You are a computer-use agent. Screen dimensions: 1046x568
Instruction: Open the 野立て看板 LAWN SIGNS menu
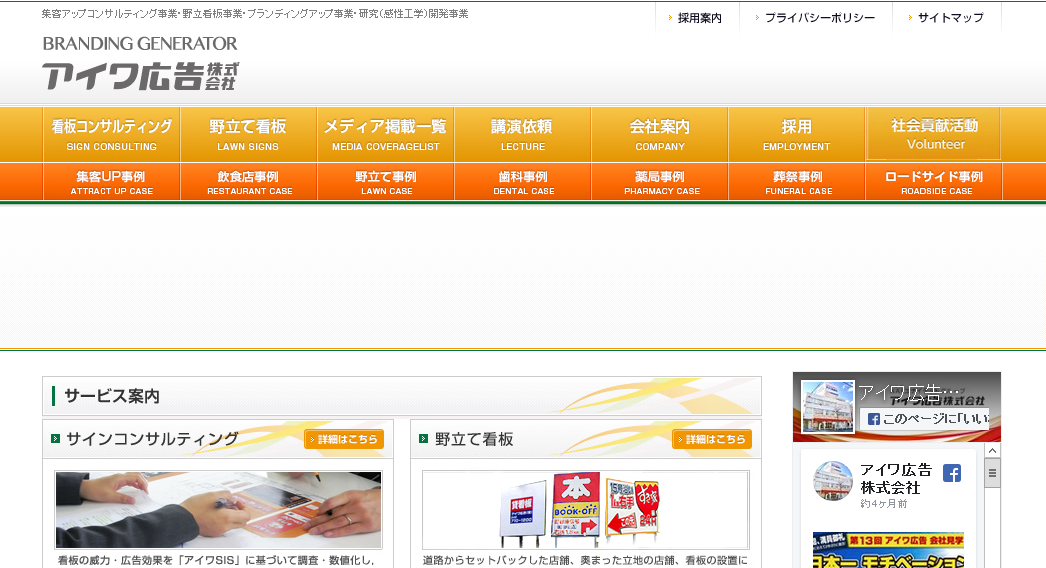point(248,134)
